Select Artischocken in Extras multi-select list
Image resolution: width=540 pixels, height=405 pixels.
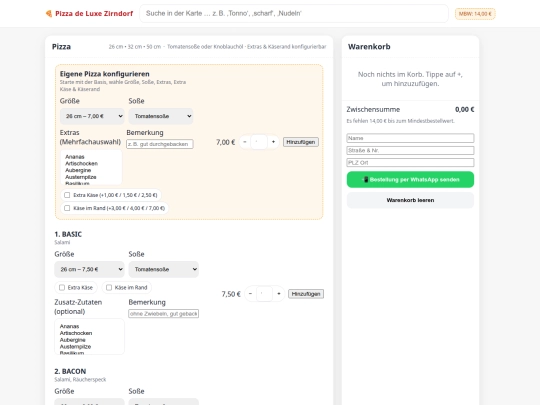click(x=81, y=164)
